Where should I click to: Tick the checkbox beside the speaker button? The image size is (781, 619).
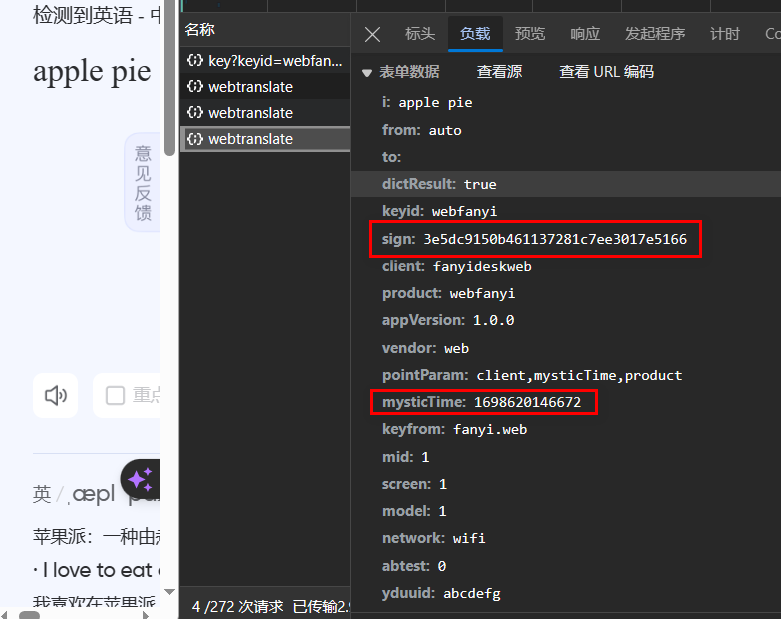116,395
